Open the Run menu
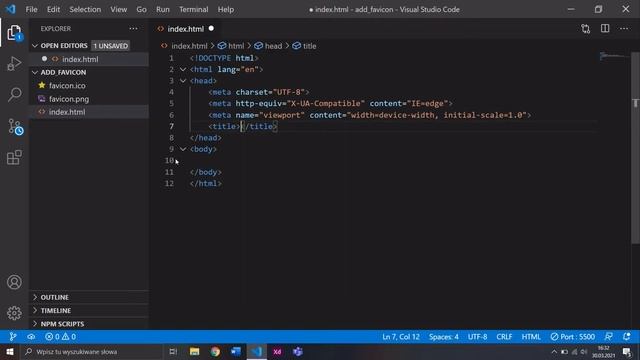This screenshot has width=640, height=360. pyautogui.click(x=163, y=9)
